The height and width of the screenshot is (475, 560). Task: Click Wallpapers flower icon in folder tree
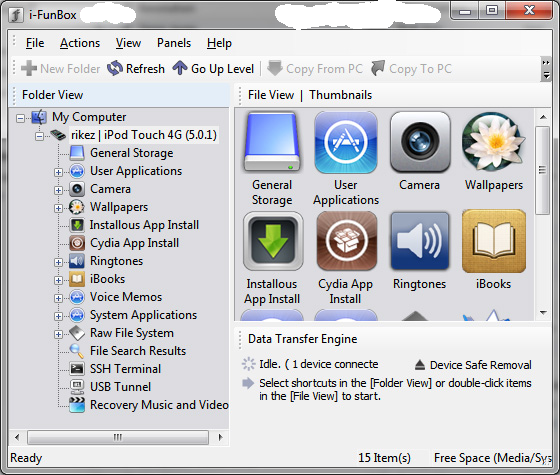click(77, 207)
